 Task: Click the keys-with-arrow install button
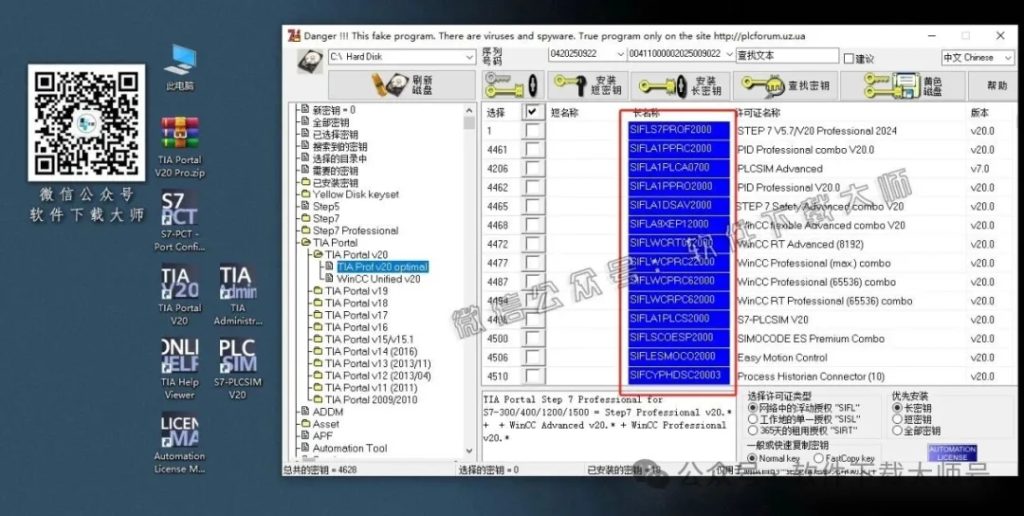[x=513, y=85]
